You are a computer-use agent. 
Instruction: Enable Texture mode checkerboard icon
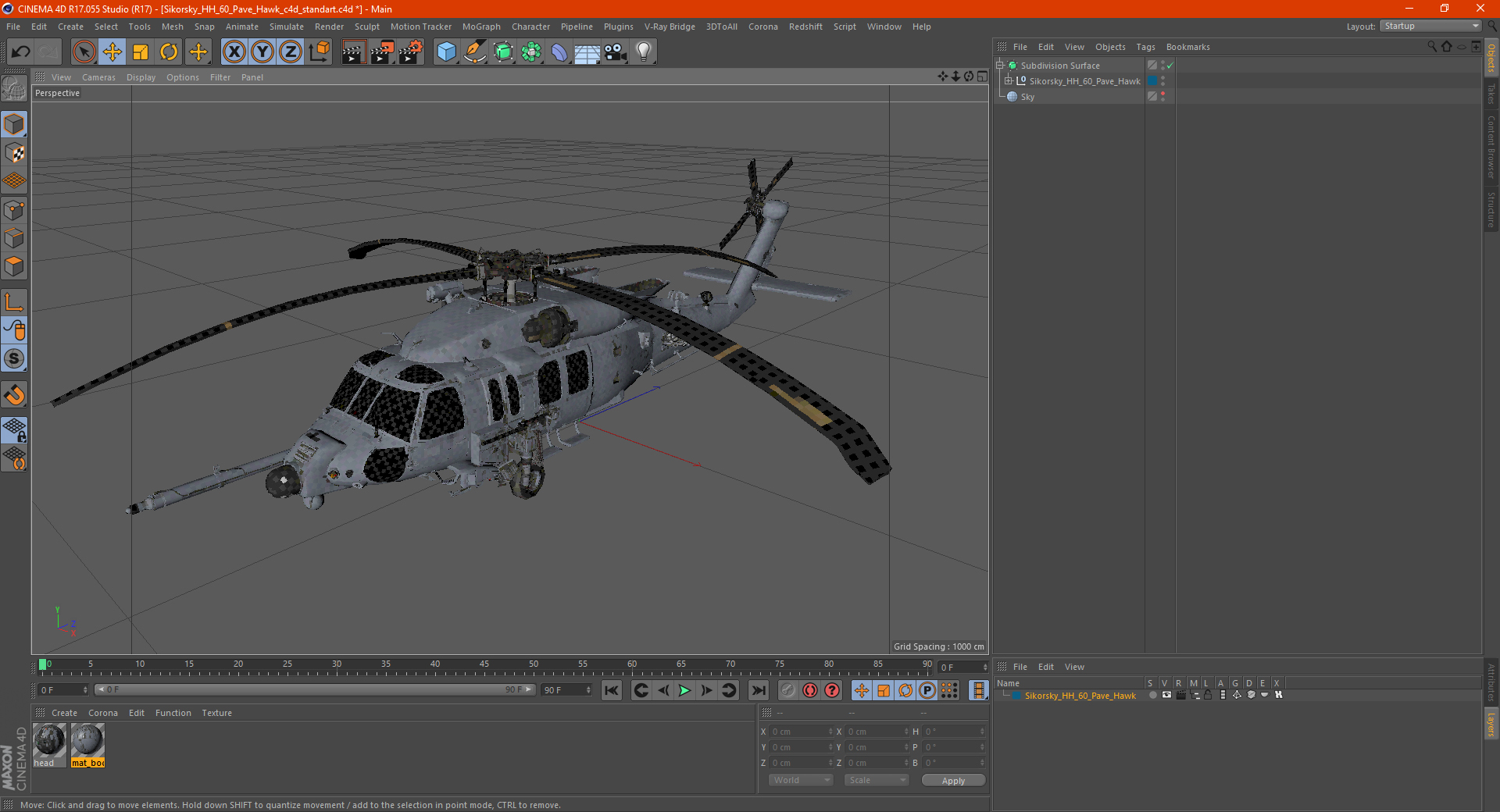click(x=14, y=153)
